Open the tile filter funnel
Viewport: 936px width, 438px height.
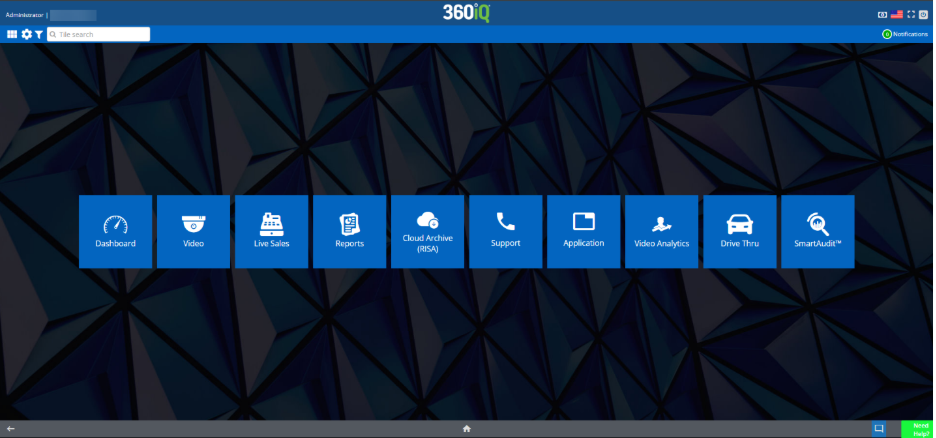tap(39, 34)
